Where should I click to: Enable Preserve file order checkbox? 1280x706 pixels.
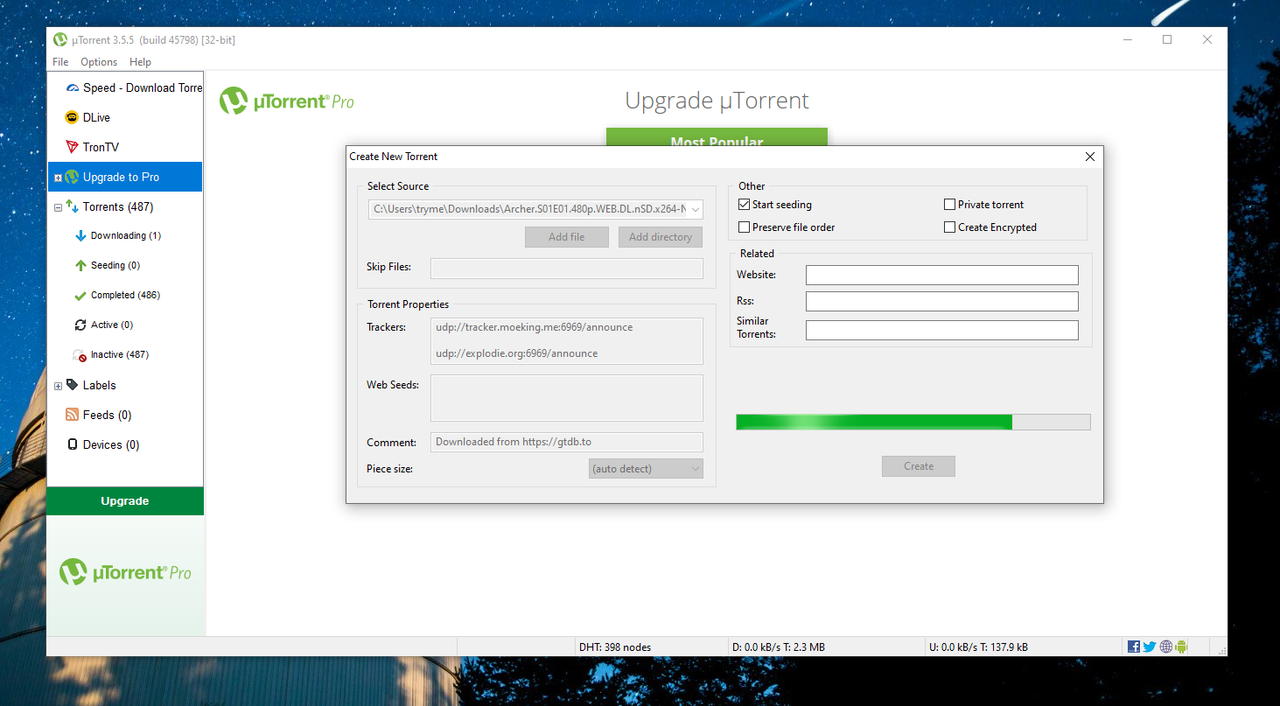(x=744, y=228)
